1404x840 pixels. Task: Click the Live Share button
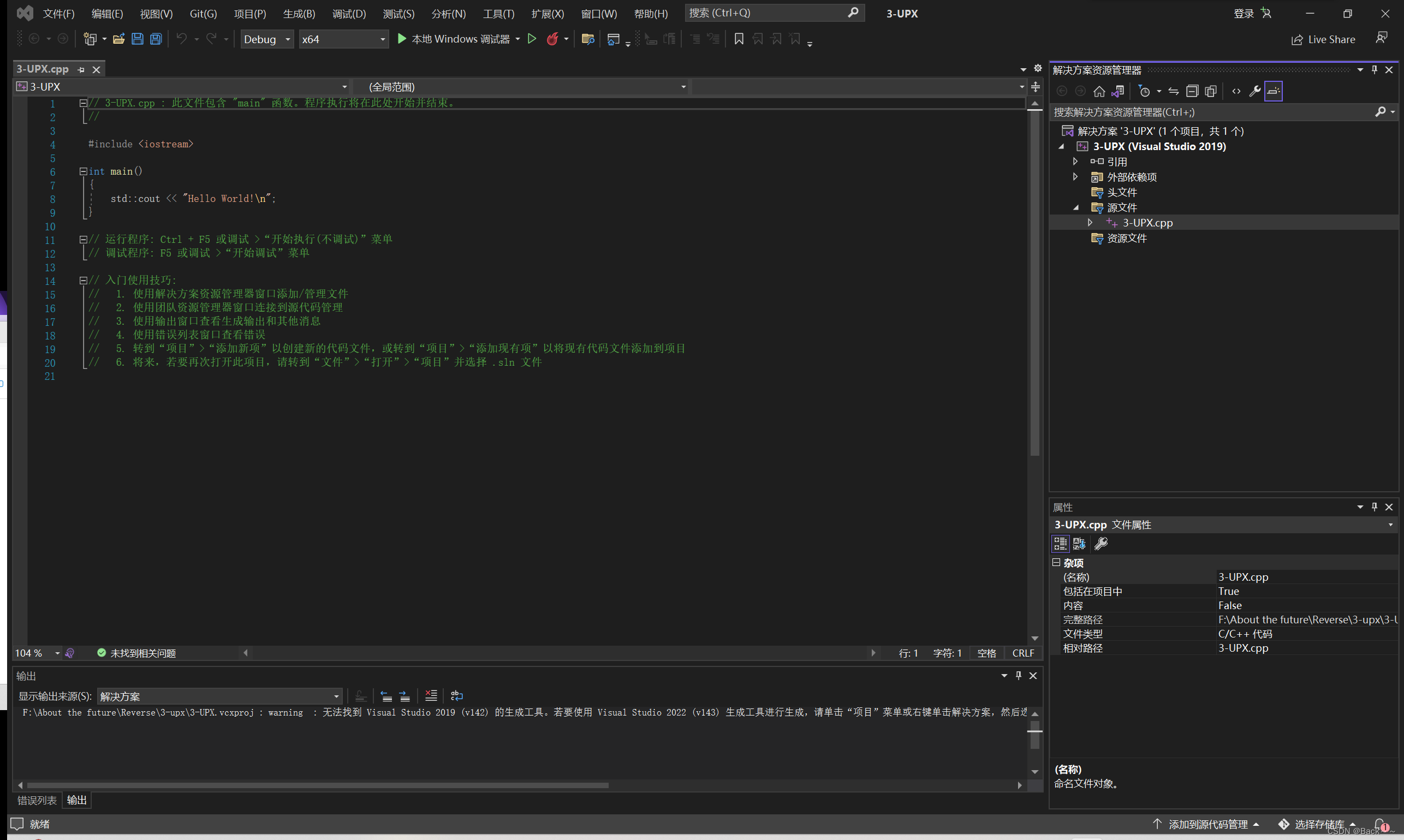pyautogui.click(x=1323, y=39)
